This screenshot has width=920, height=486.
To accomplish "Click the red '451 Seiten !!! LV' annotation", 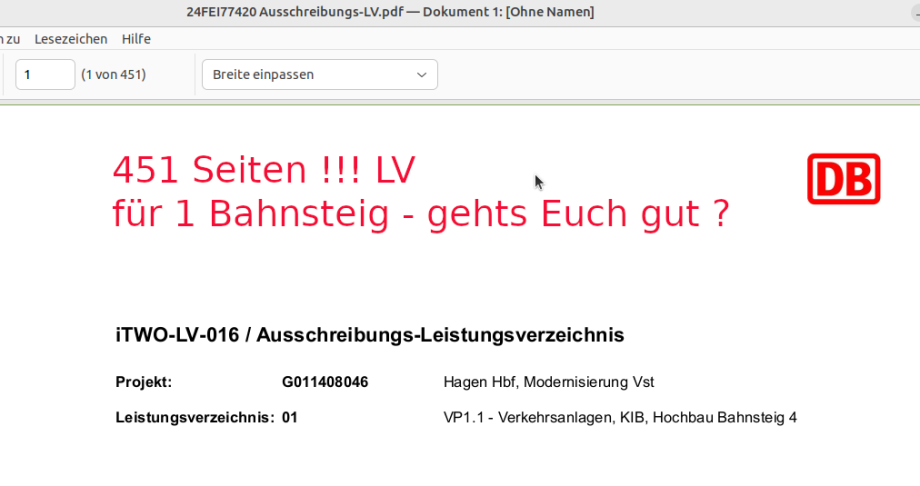I will [263, 171].
